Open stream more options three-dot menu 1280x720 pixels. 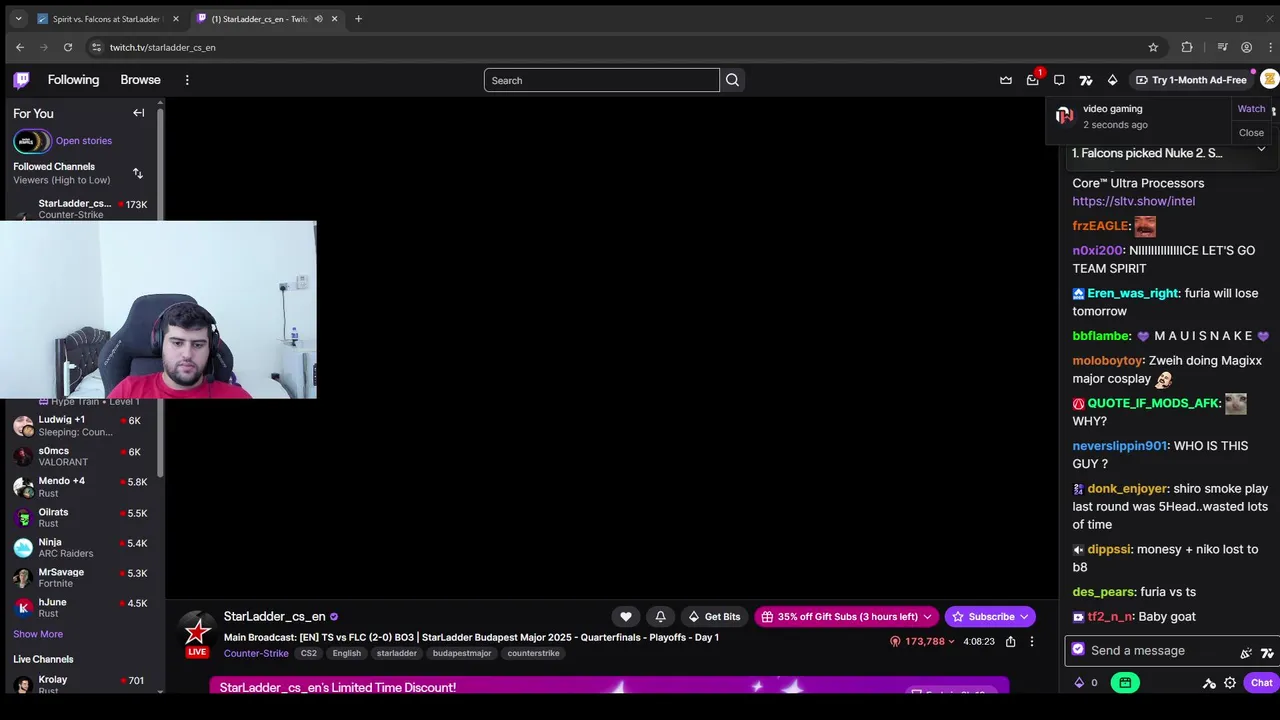point(1032,642)
